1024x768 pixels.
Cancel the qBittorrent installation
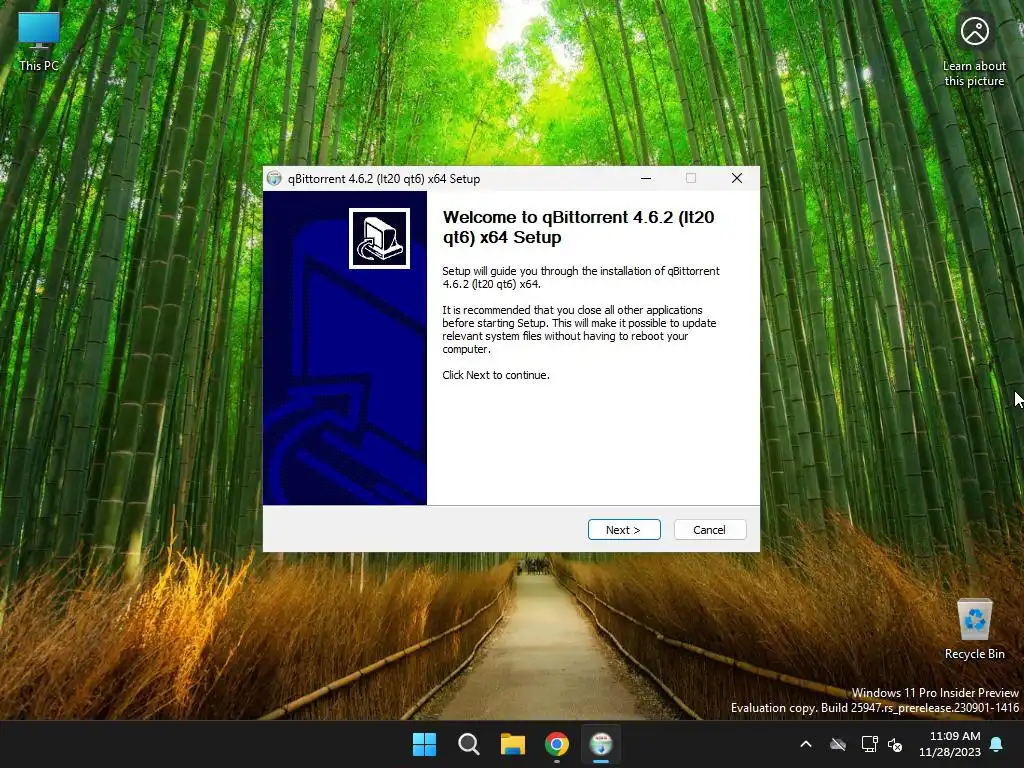(x=709, y=530)
